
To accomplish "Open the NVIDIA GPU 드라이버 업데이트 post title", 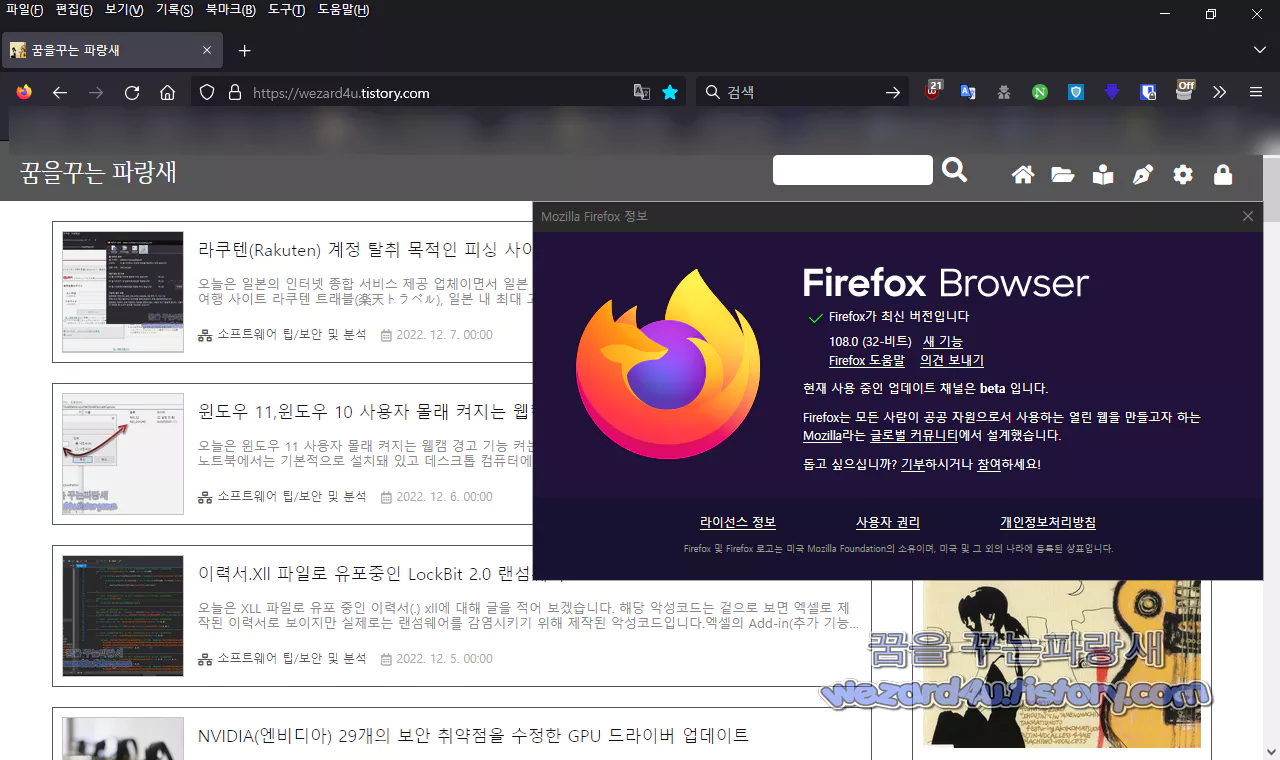I will tap(473, 735).
